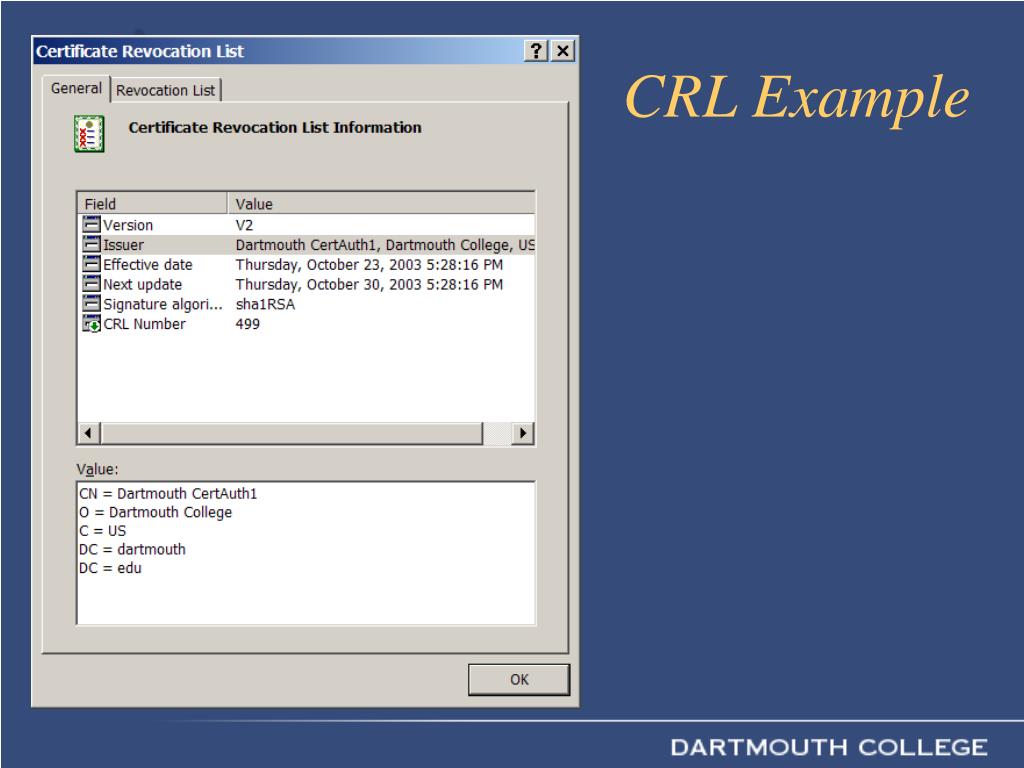This screenshot has width=1024, height=768.
Task: Switch to the Revocation List tab
Action: pyautogui.click(x=166, y=90)
